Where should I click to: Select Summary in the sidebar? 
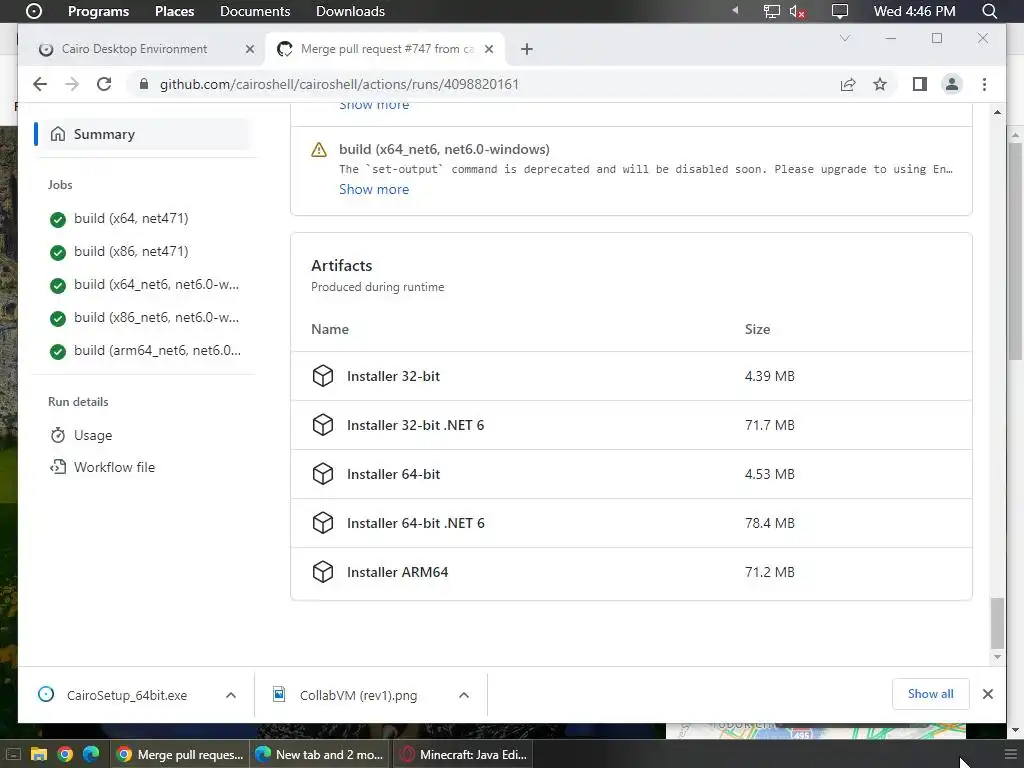pyautogui.click(x=142, y=134)
